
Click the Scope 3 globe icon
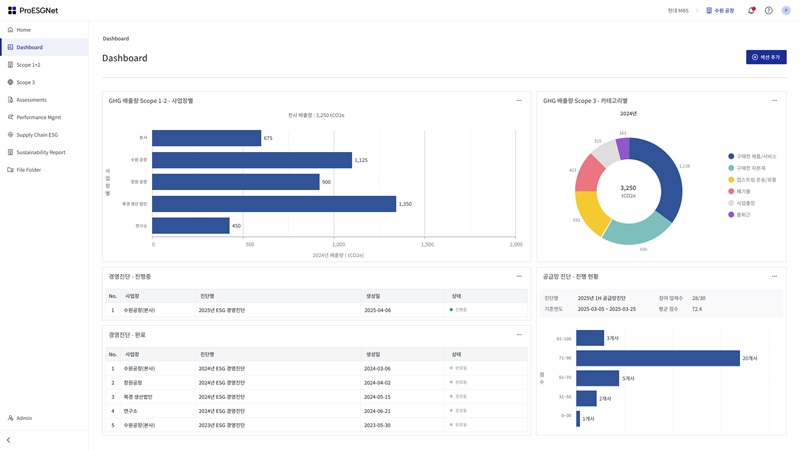click(10, 82)
